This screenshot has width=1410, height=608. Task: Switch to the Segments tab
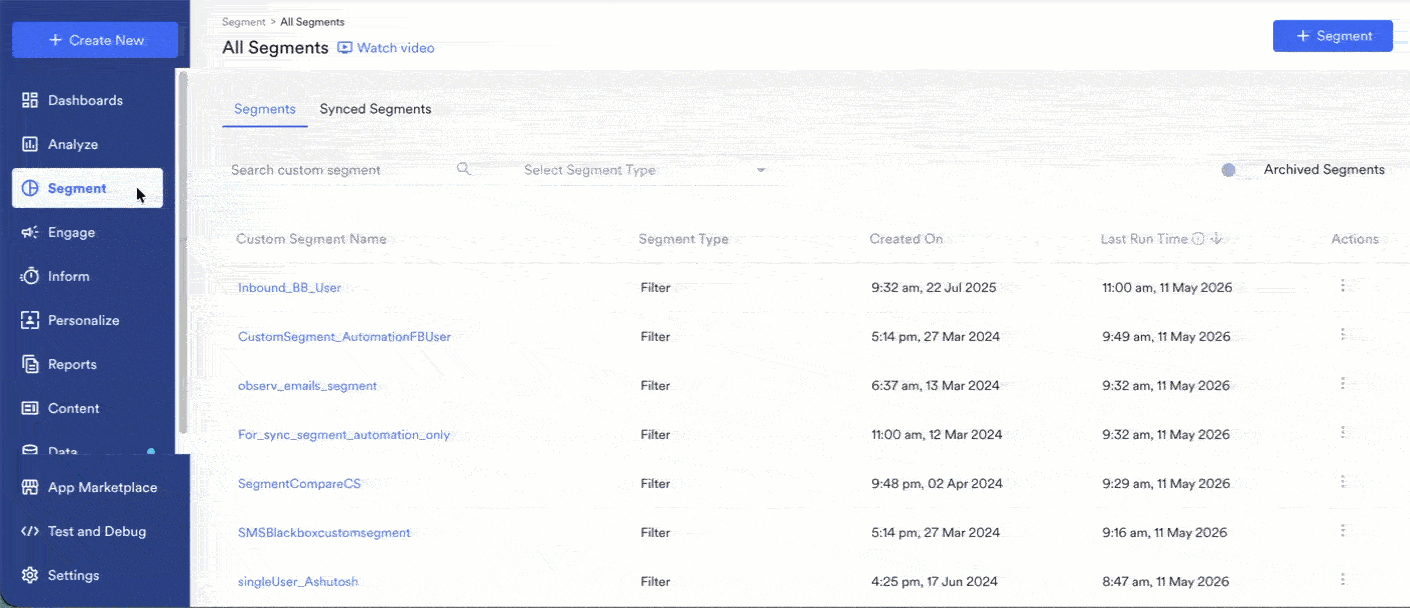click(x=265, y=109)
